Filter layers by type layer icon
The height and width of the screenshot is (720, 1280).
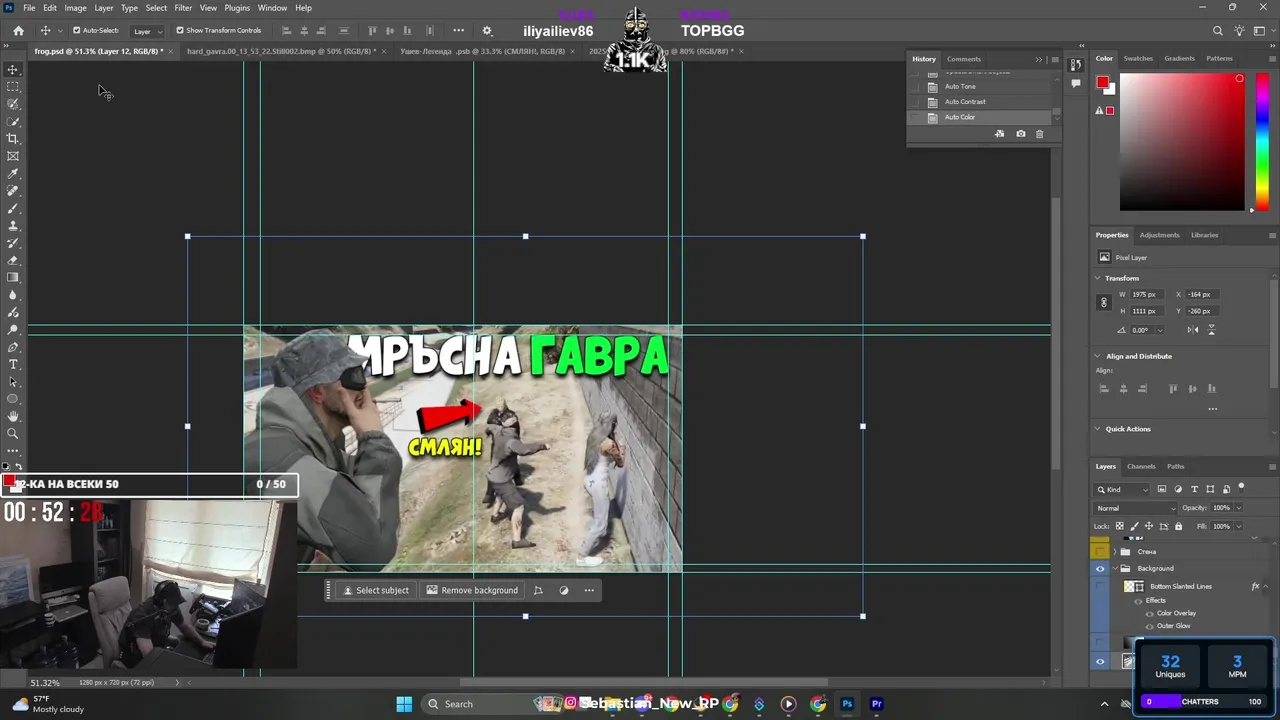pyautogui.click(x=1194, y=489)
